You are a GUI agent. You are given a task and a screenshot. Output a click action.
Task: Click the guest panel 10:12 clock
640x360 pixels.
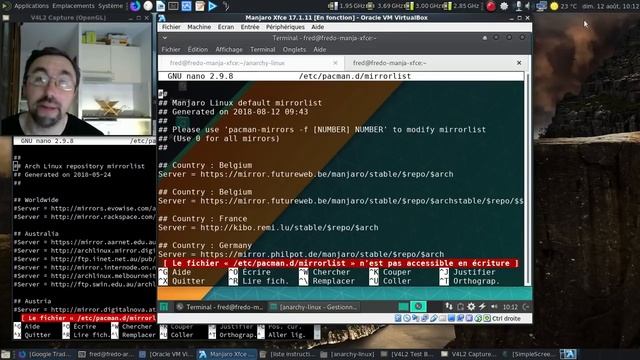(510, 307)
